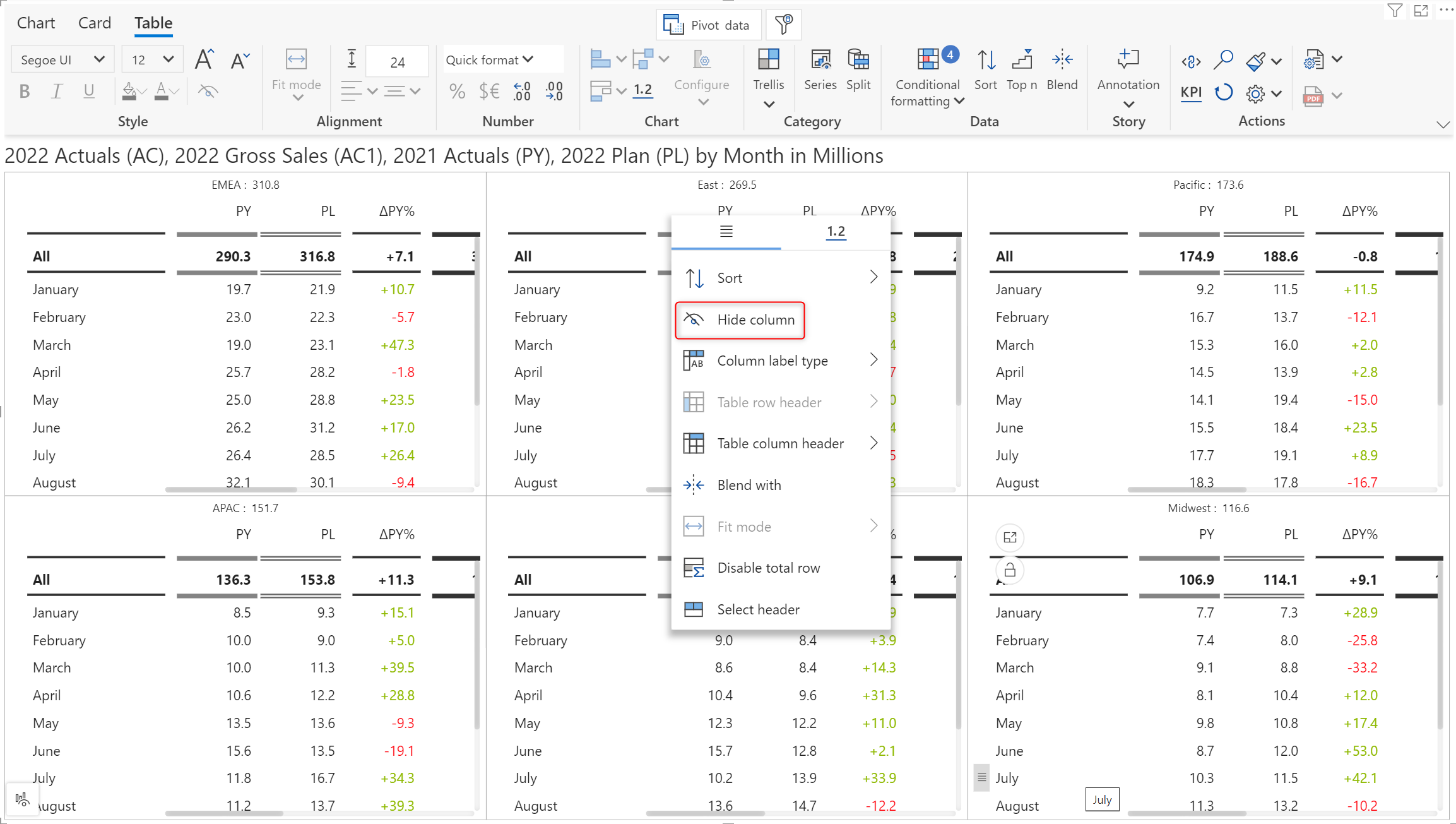The height and width of the screenshot is (824, 1456).
Task: Open the font size 12 dropdown
Action: click(x=152, y=60)
